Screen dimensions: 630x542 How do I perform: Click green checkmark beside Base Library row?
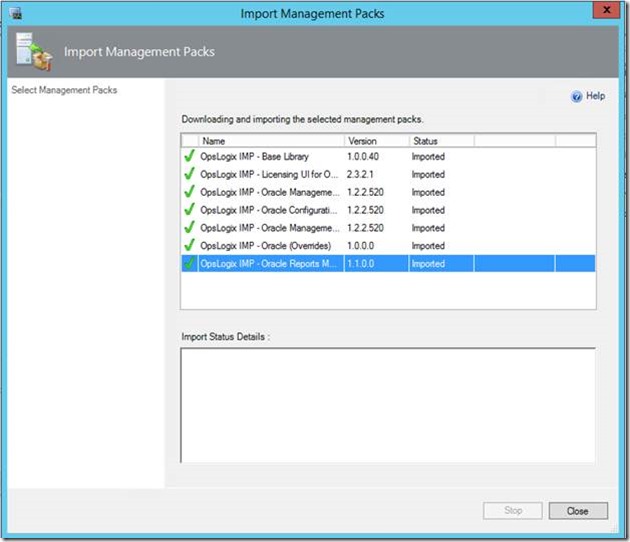coord(189,157)
